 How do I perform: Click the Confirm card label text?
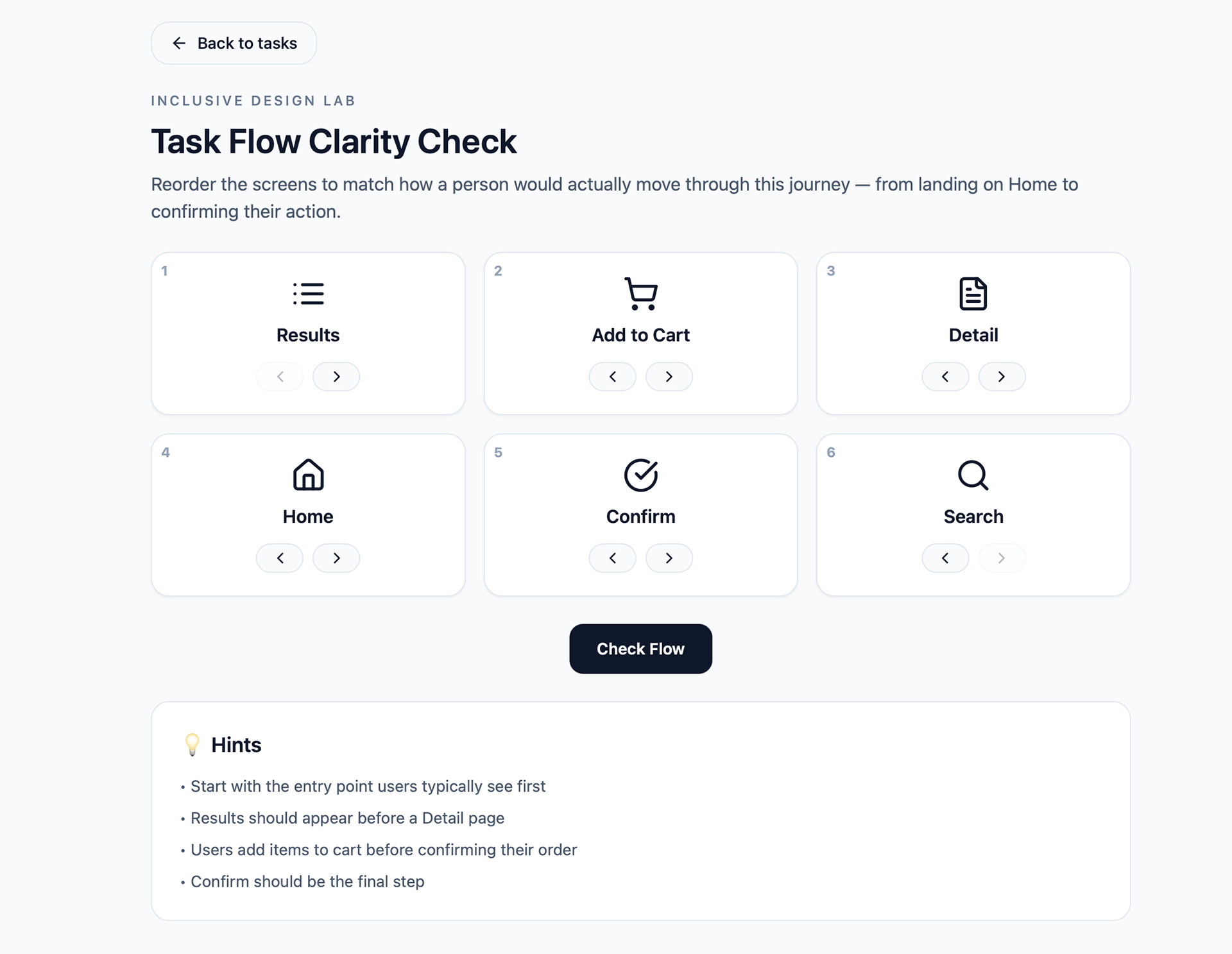coord(640,516)
